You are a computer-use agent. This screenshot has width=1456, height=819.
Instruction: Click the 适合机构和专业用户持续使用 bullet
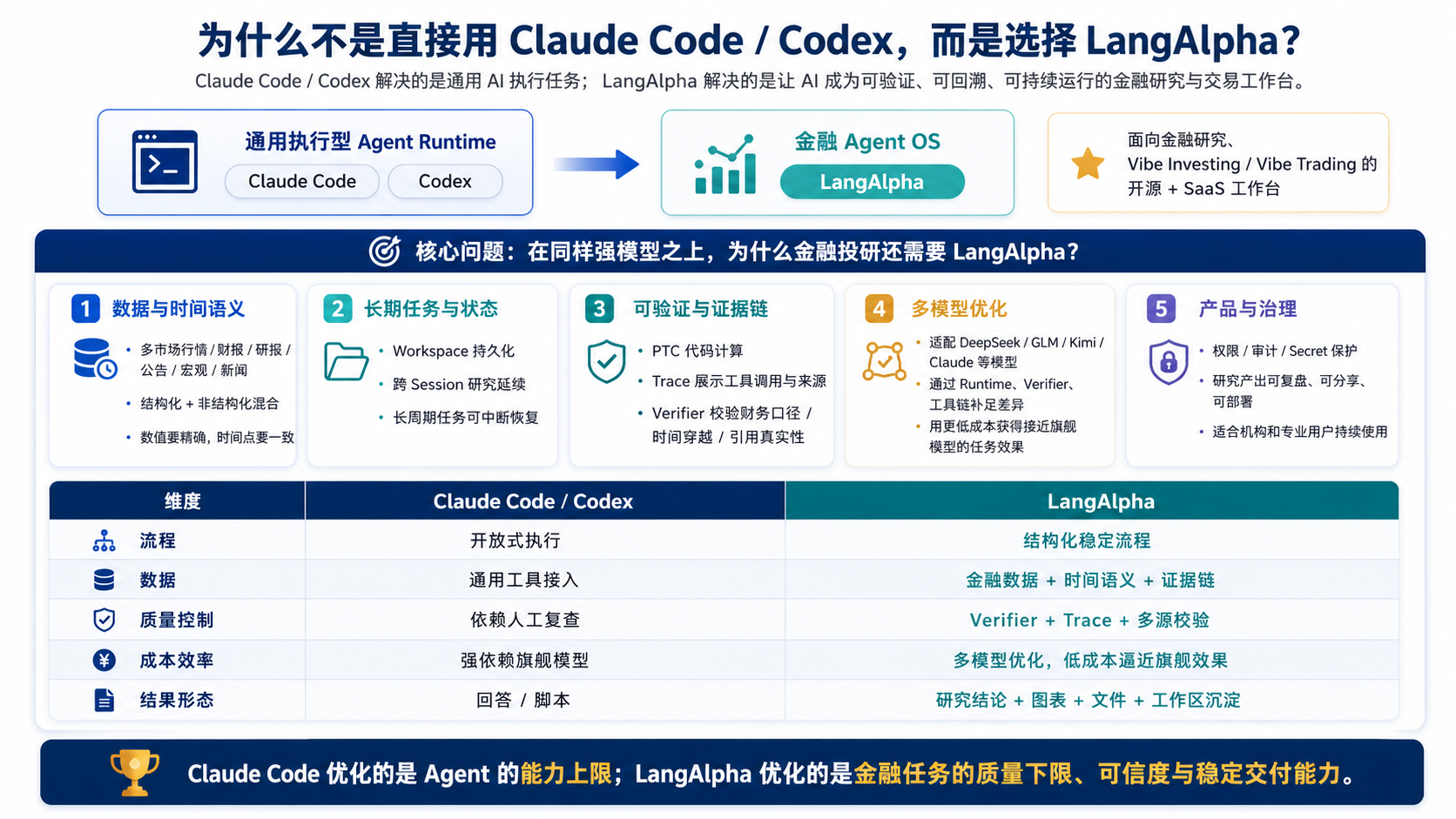click(1300, 431)
